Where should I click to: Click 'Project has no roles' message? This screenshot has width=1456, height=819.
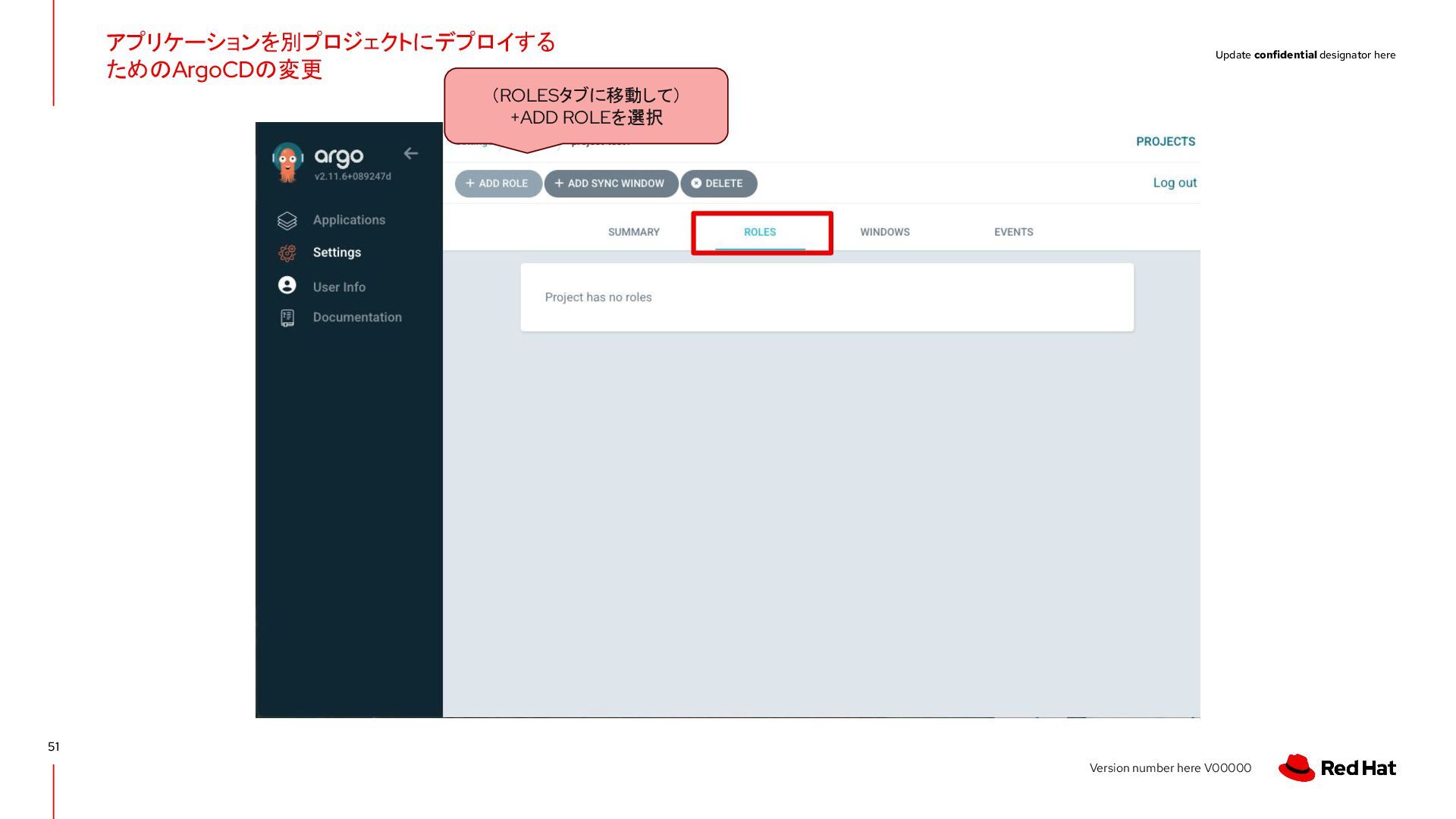click(598, 297)
